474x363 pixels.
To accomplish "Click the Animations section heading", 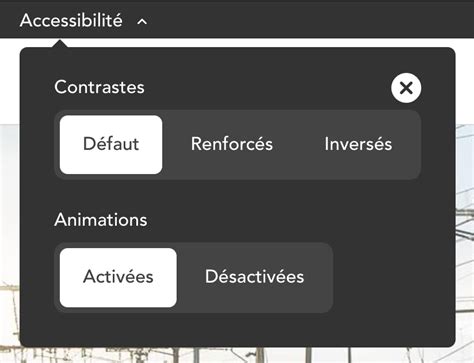I will coord(101,220).
